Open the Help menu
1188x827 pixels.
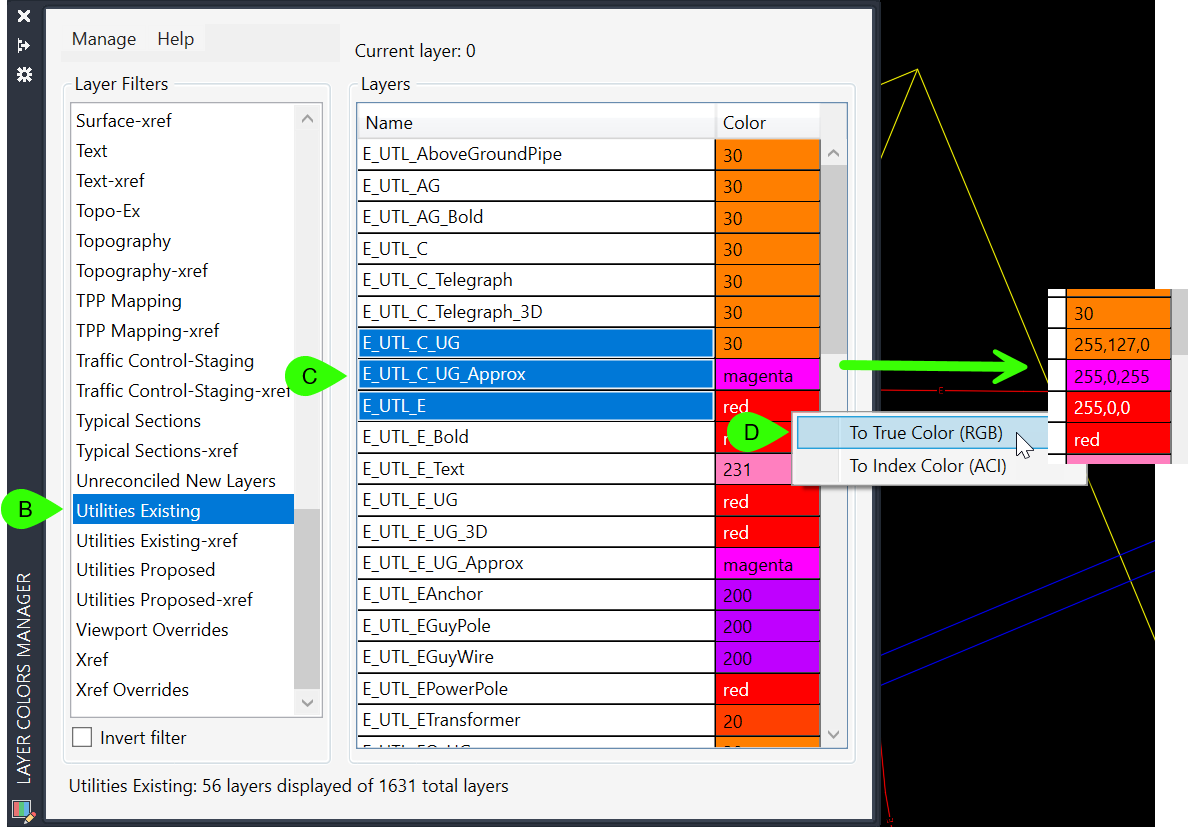coord(175,39)
